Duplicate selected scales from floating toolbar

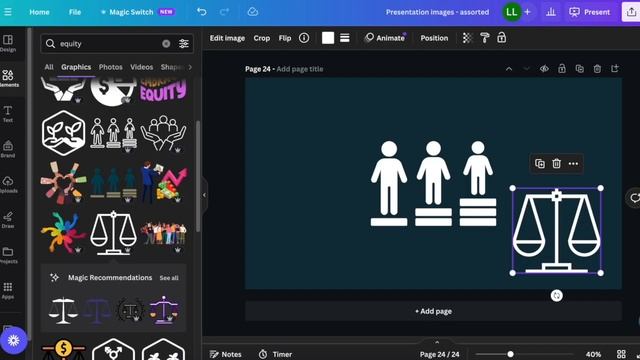tap(540, 164)
